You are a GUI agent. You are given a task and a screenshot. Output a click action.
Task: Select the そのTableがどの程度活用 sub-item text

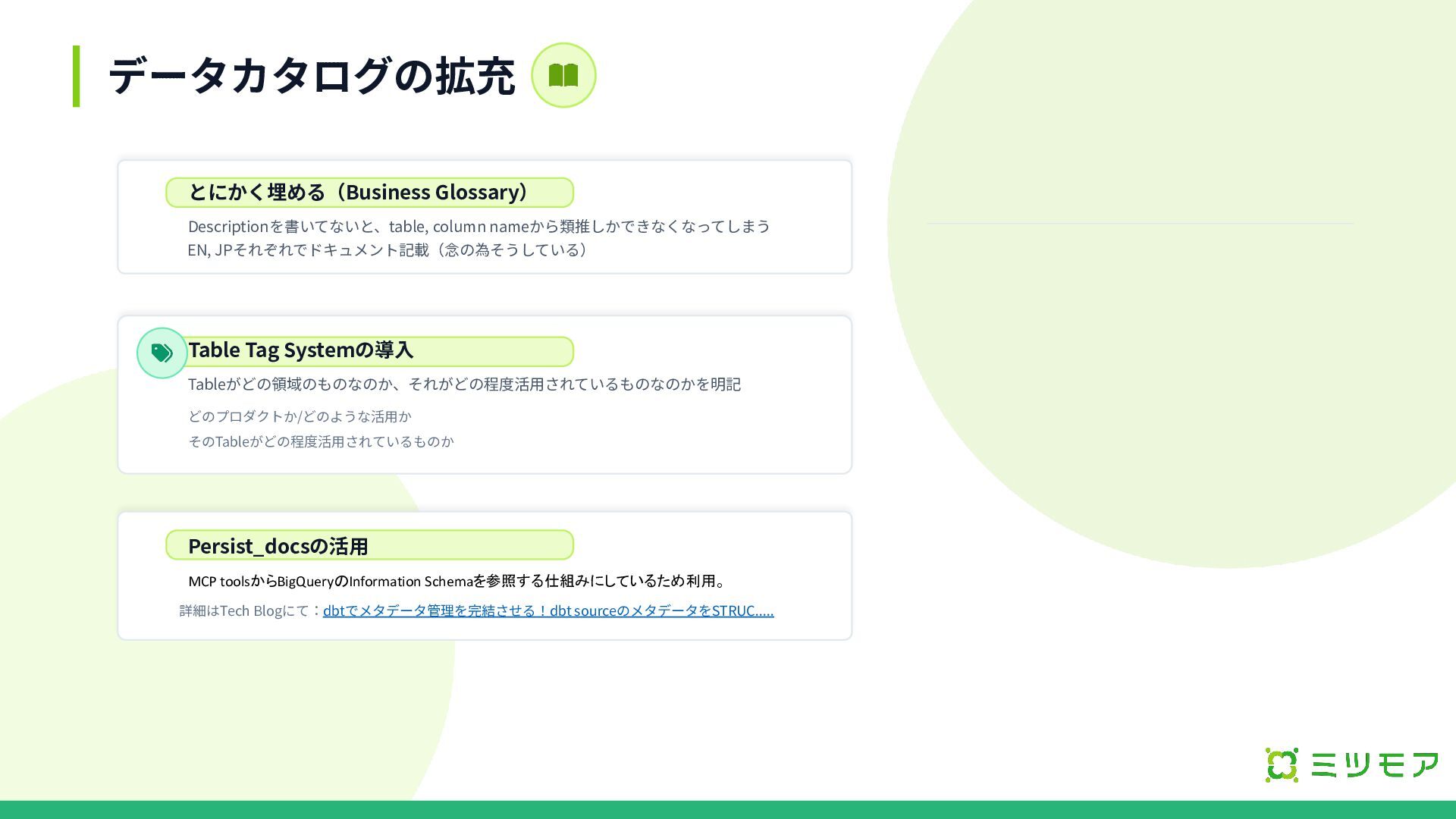click(321, 441)
